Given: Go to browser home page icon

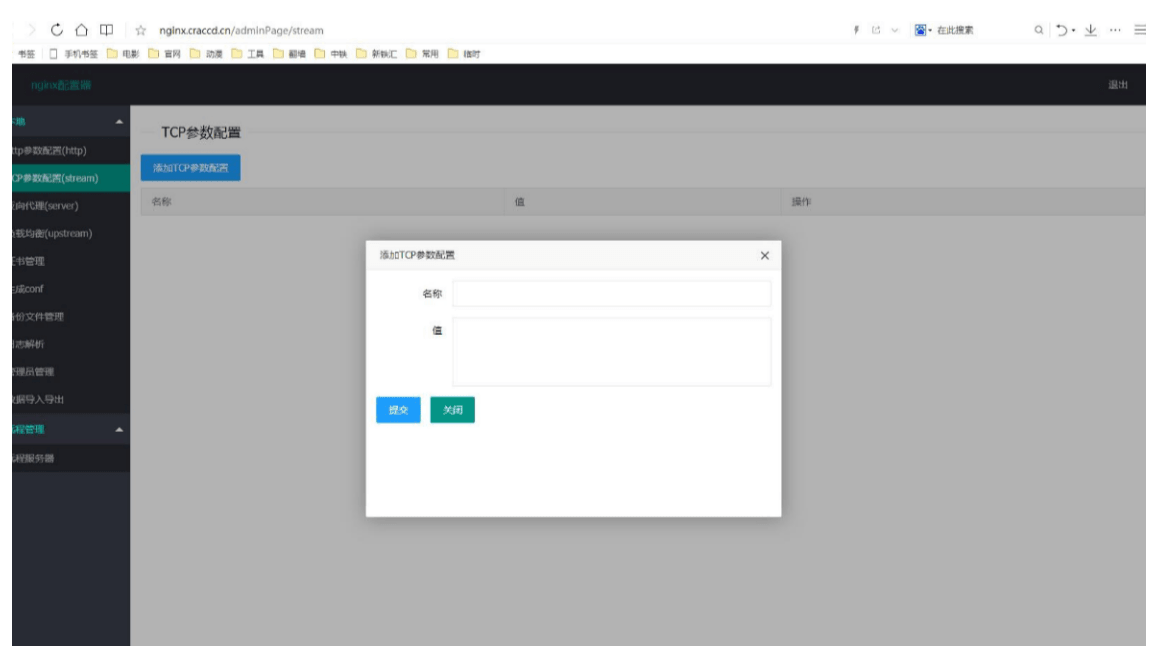Looking at the screenshot, I should 81,30.
